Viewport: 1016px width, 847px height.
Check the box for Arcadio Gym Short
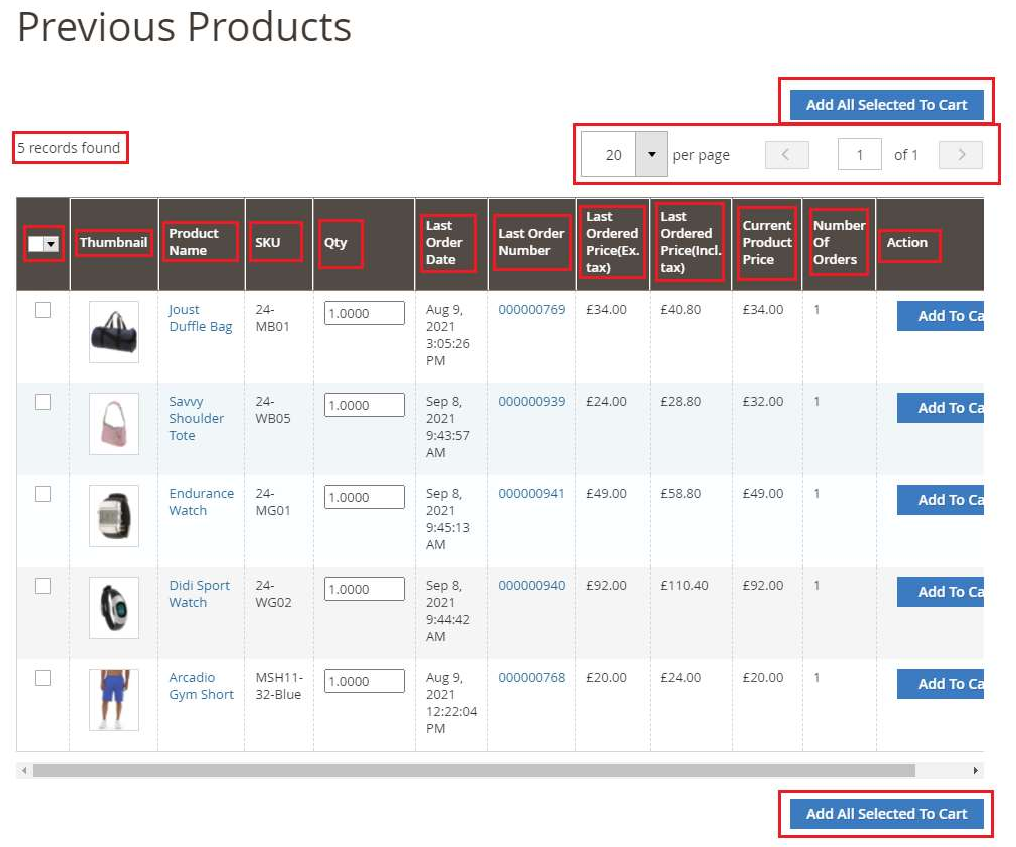tap(43, 678)
